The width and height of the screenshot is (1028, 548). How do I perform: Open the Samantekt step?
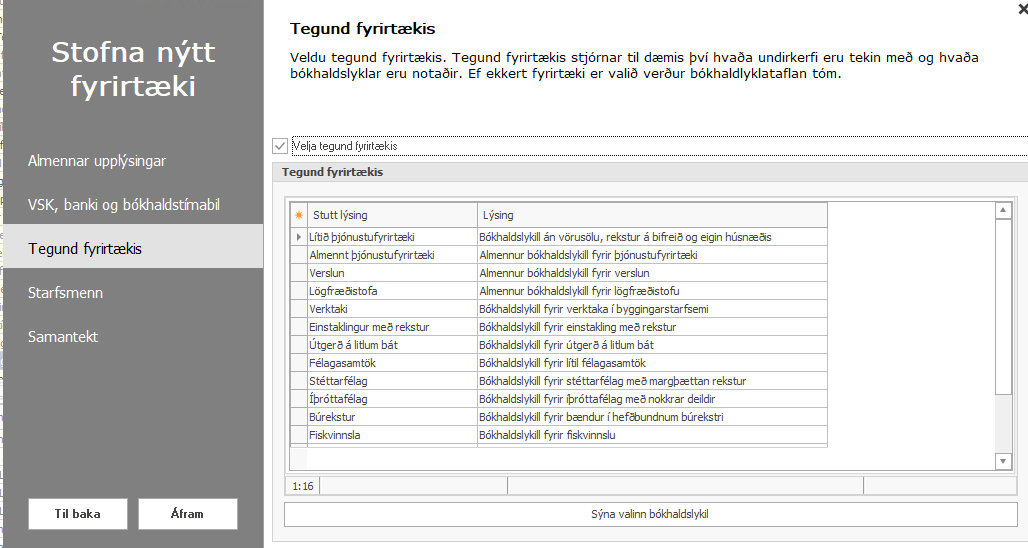point(63,337)
